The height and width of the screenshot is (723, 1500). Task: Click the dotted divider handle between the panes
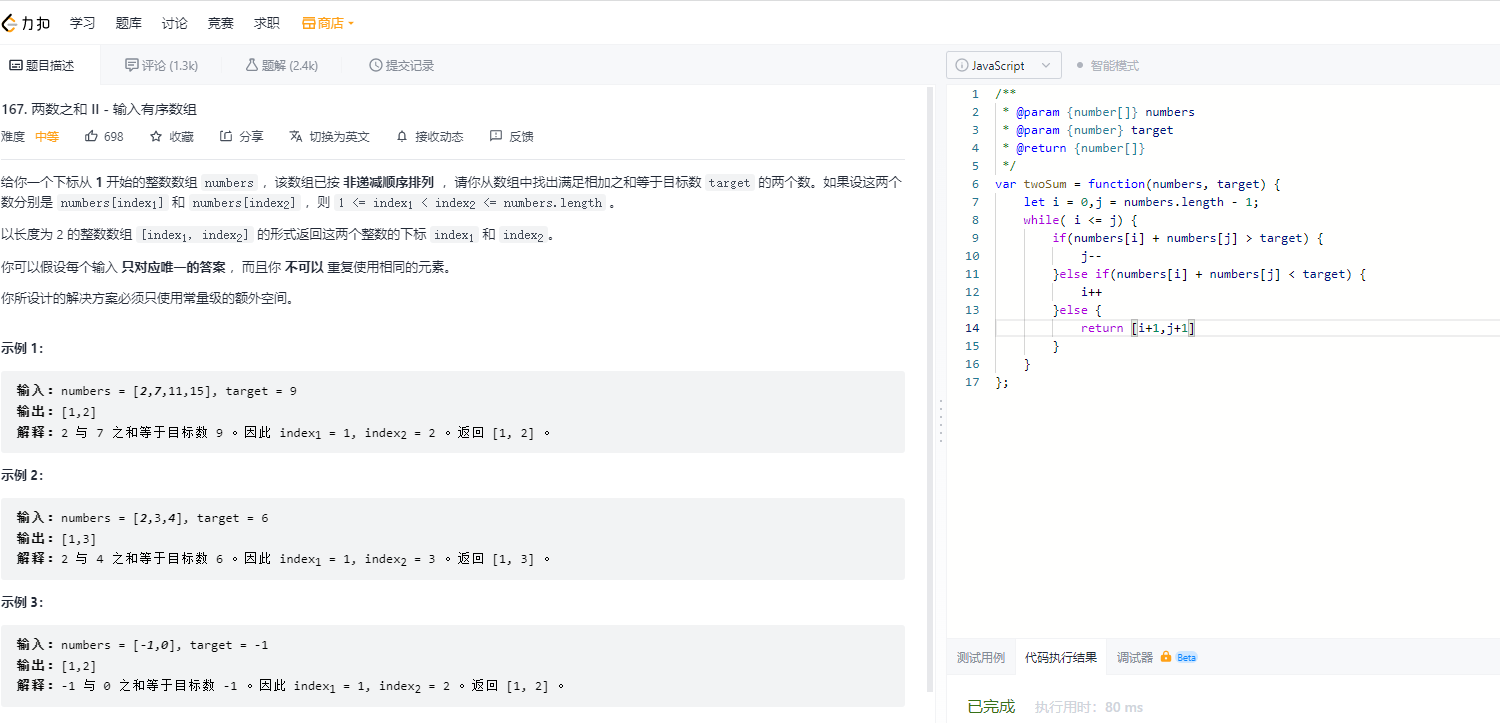click(940, 420)
